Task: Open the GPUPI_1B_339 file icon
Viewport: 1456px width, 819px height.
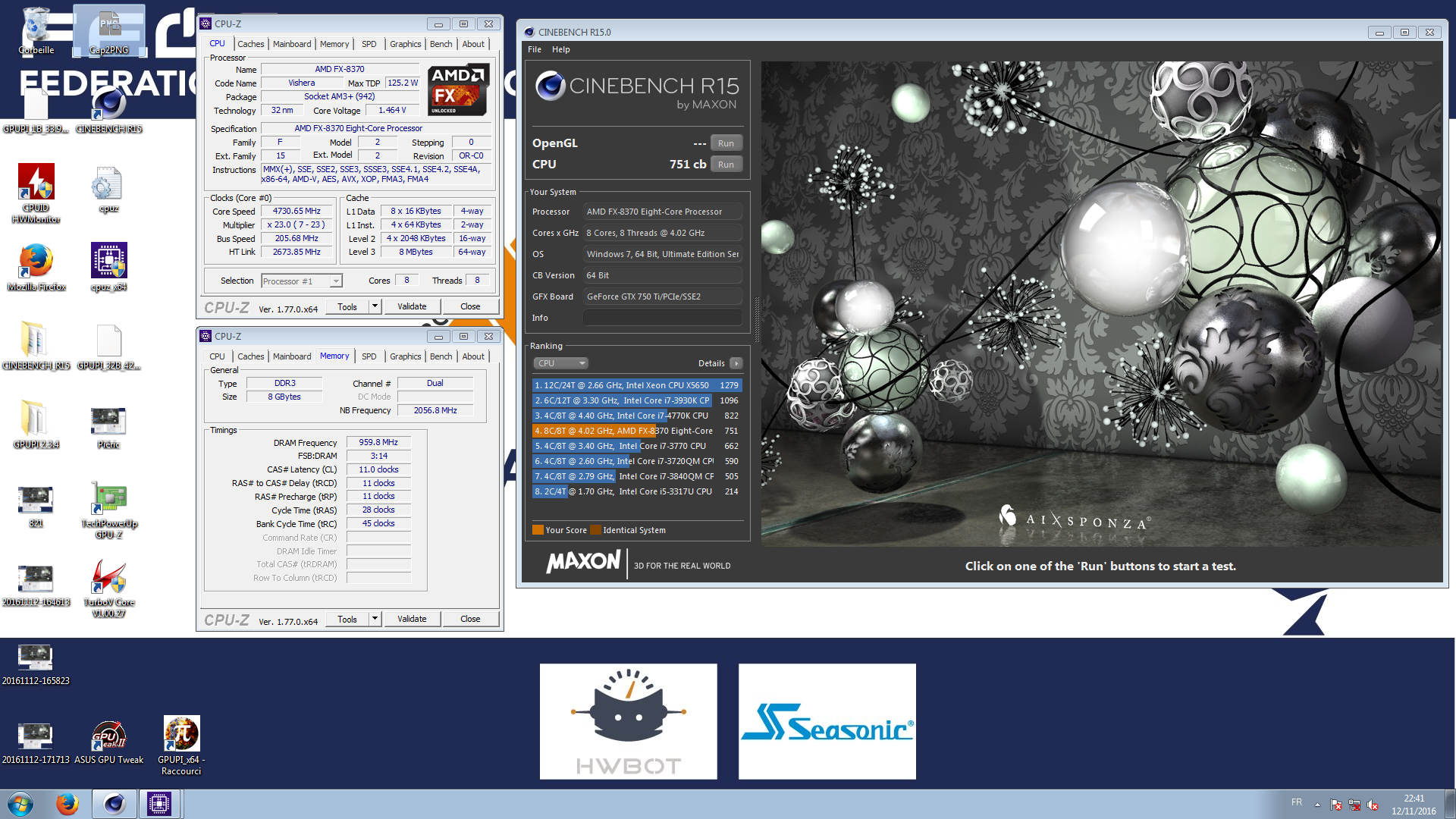Action: (x=36, y=110)
